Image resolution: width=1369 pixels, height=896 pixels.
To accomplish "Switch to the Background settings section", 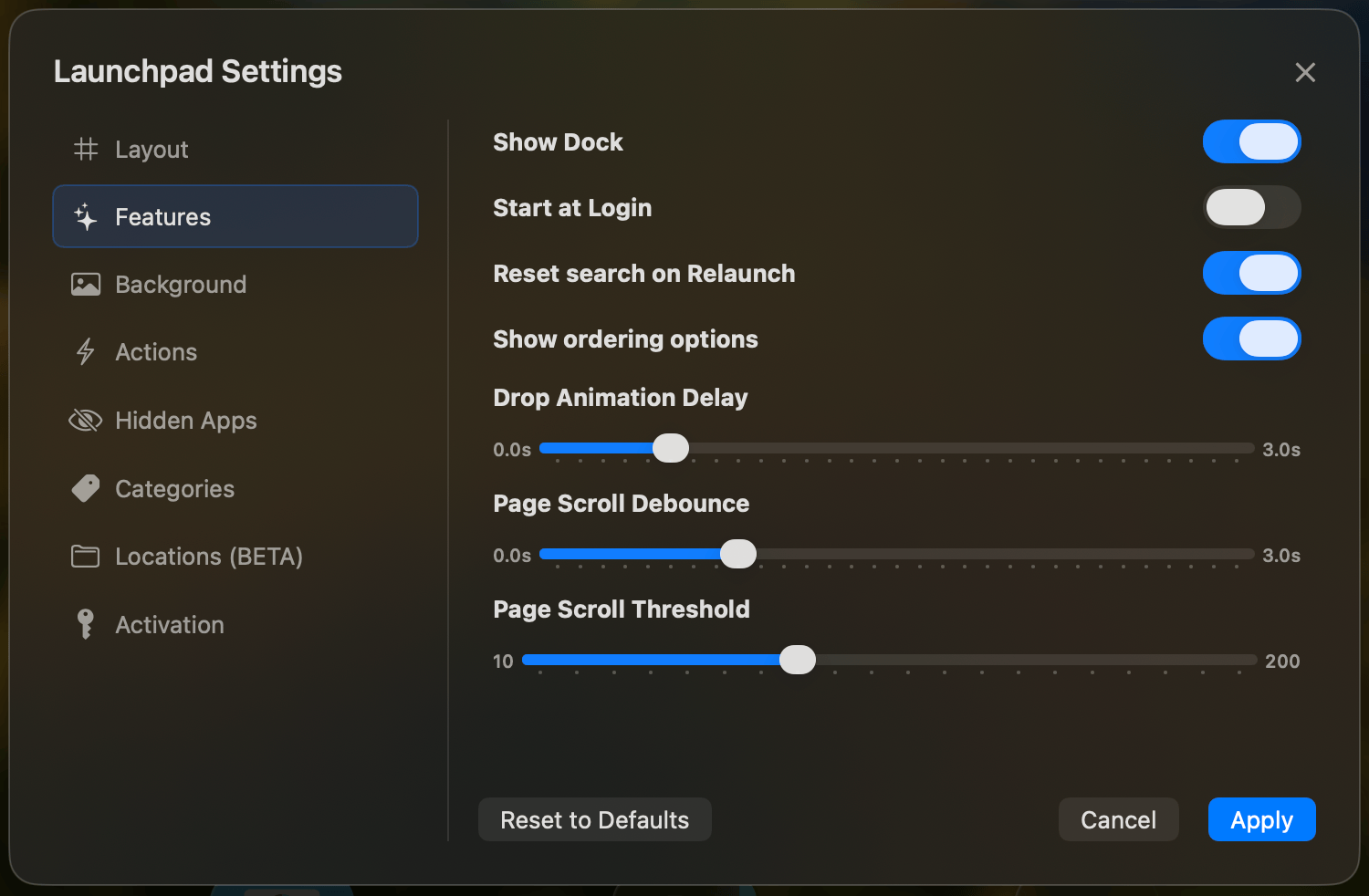I will tap(180, 284).
